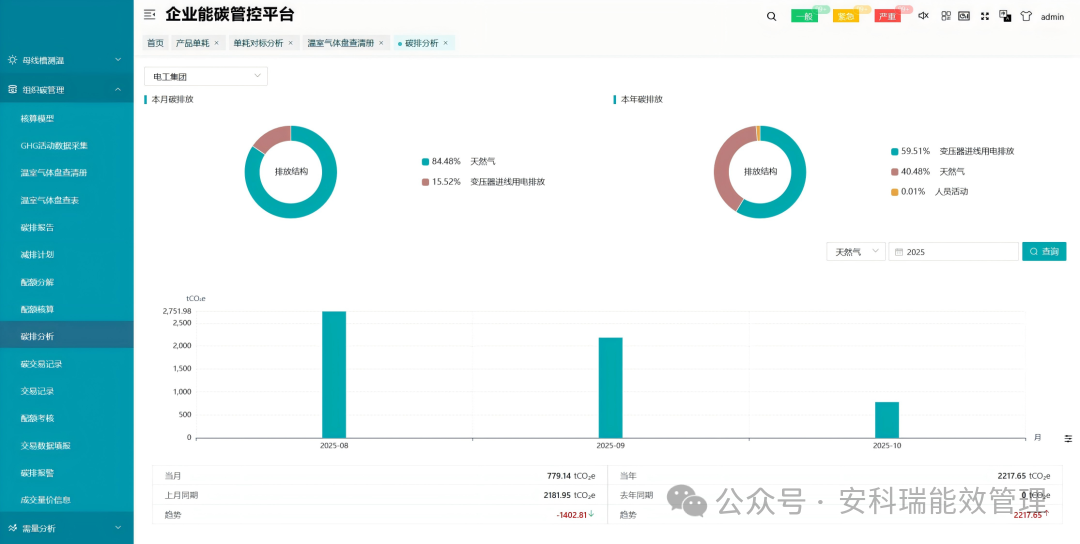This screenshot has height=544, width=1080.
Task: Close the 单耗对标分析 tab
Action: [x=290, y=43]
